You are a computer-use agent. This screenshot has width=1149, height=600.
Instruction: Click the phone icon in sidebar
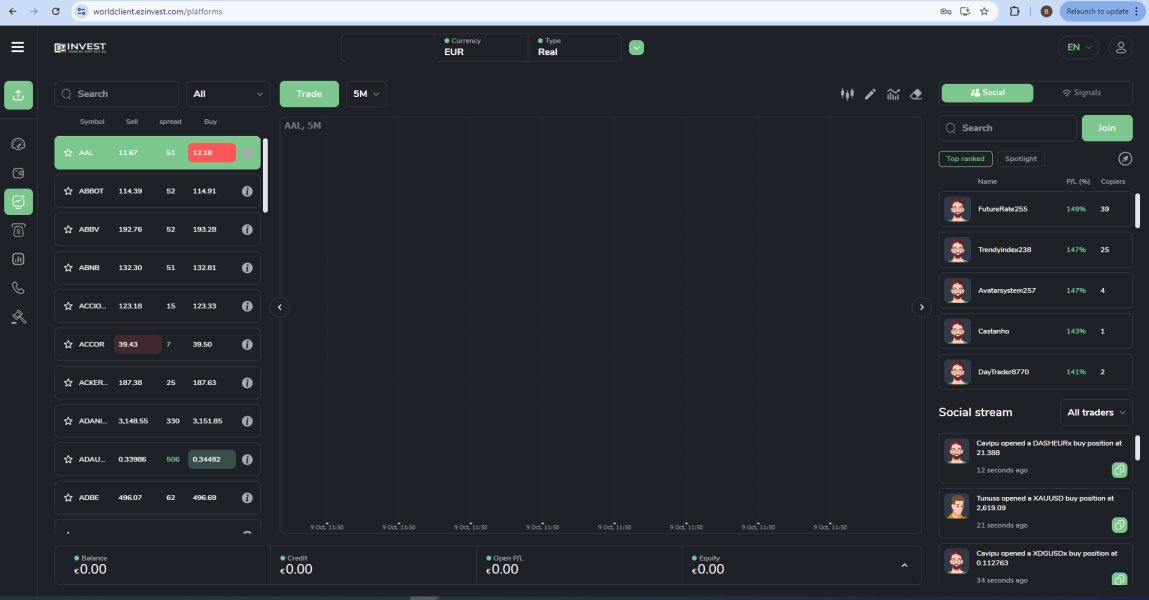[18, 288]
